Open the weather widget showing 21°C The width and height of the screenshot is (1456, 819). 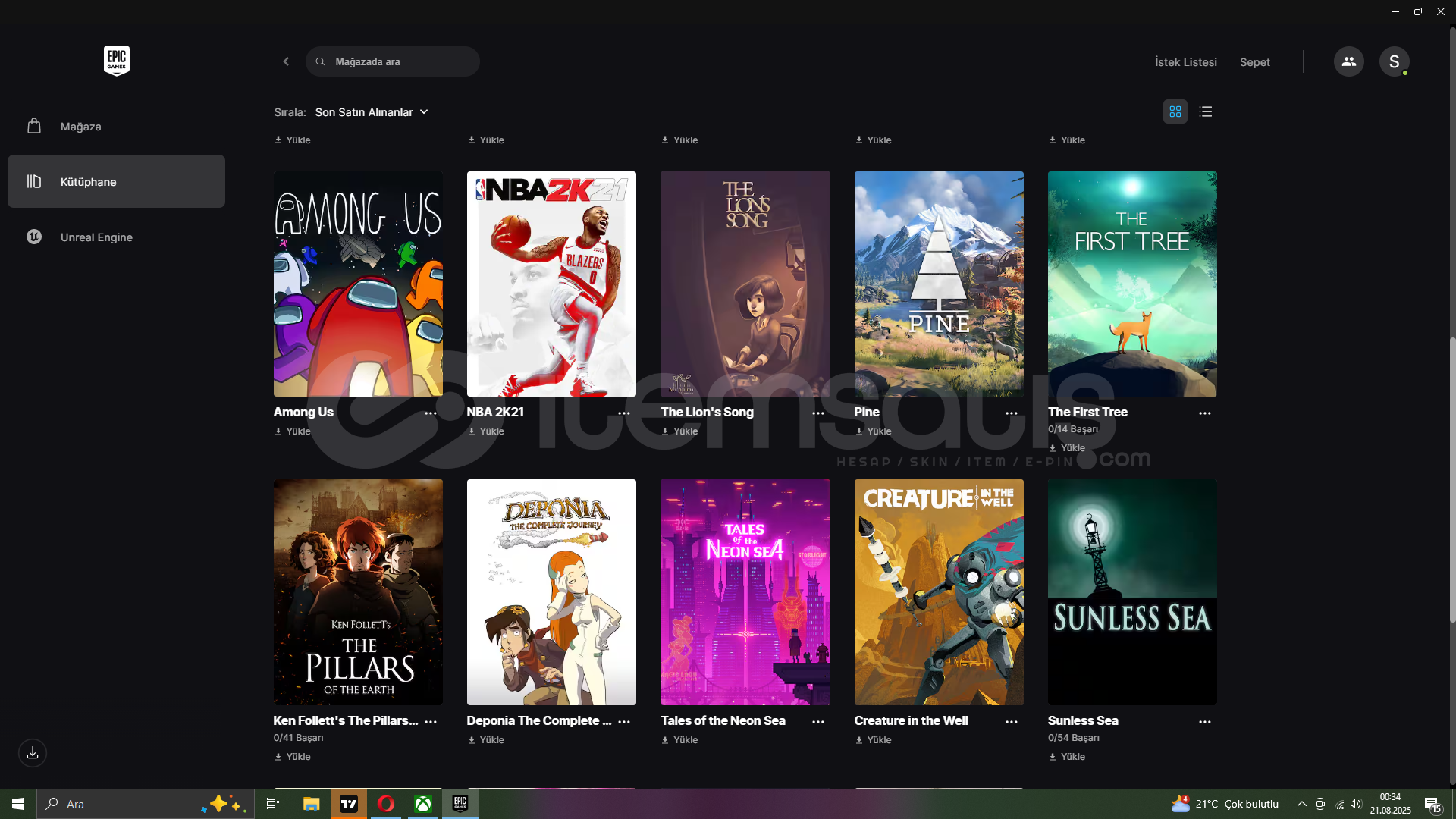(x=1225, y=804)
